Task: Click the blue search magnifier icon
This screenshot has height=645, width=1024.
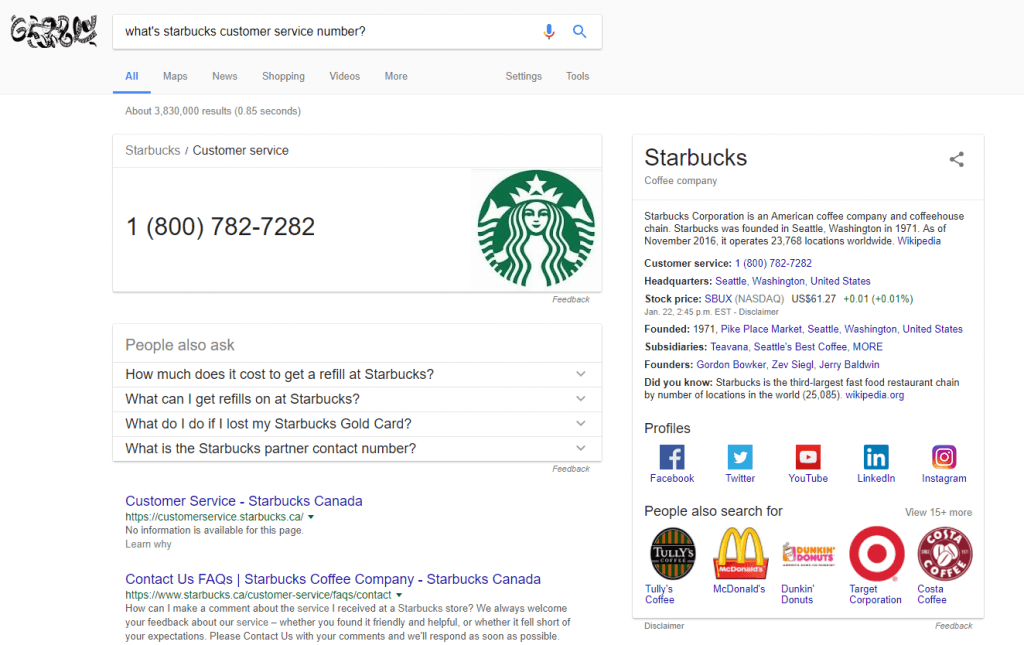Action: click(x=579, y=31)
